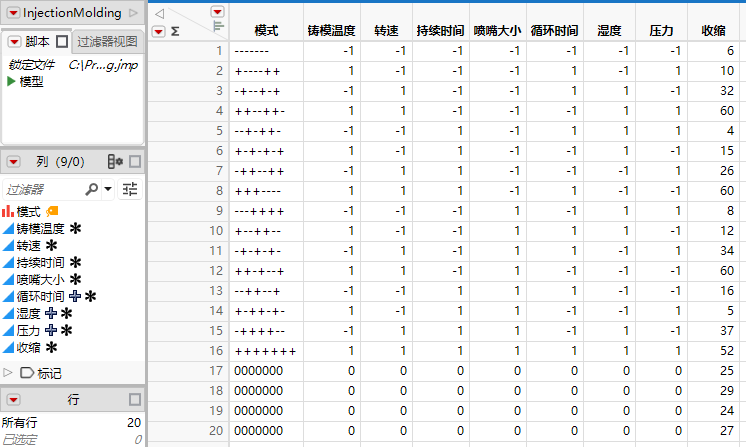Click the nominal bar icon for 模式

(8, 211)
